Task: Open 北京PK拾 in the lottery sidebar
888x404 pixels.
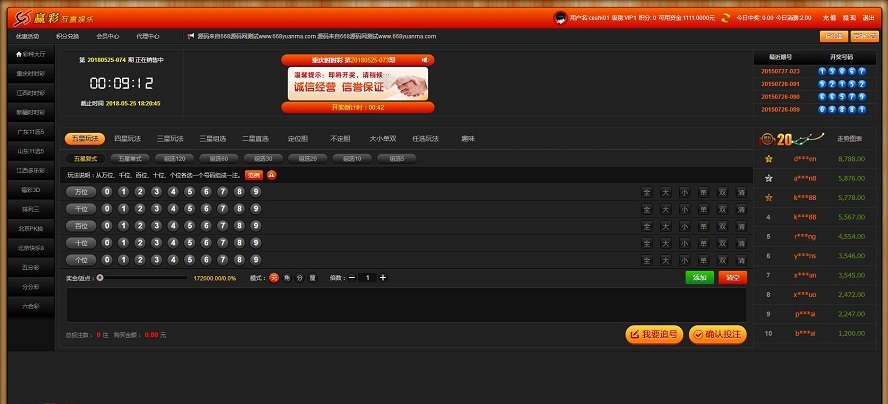Action: coord(30,229)
